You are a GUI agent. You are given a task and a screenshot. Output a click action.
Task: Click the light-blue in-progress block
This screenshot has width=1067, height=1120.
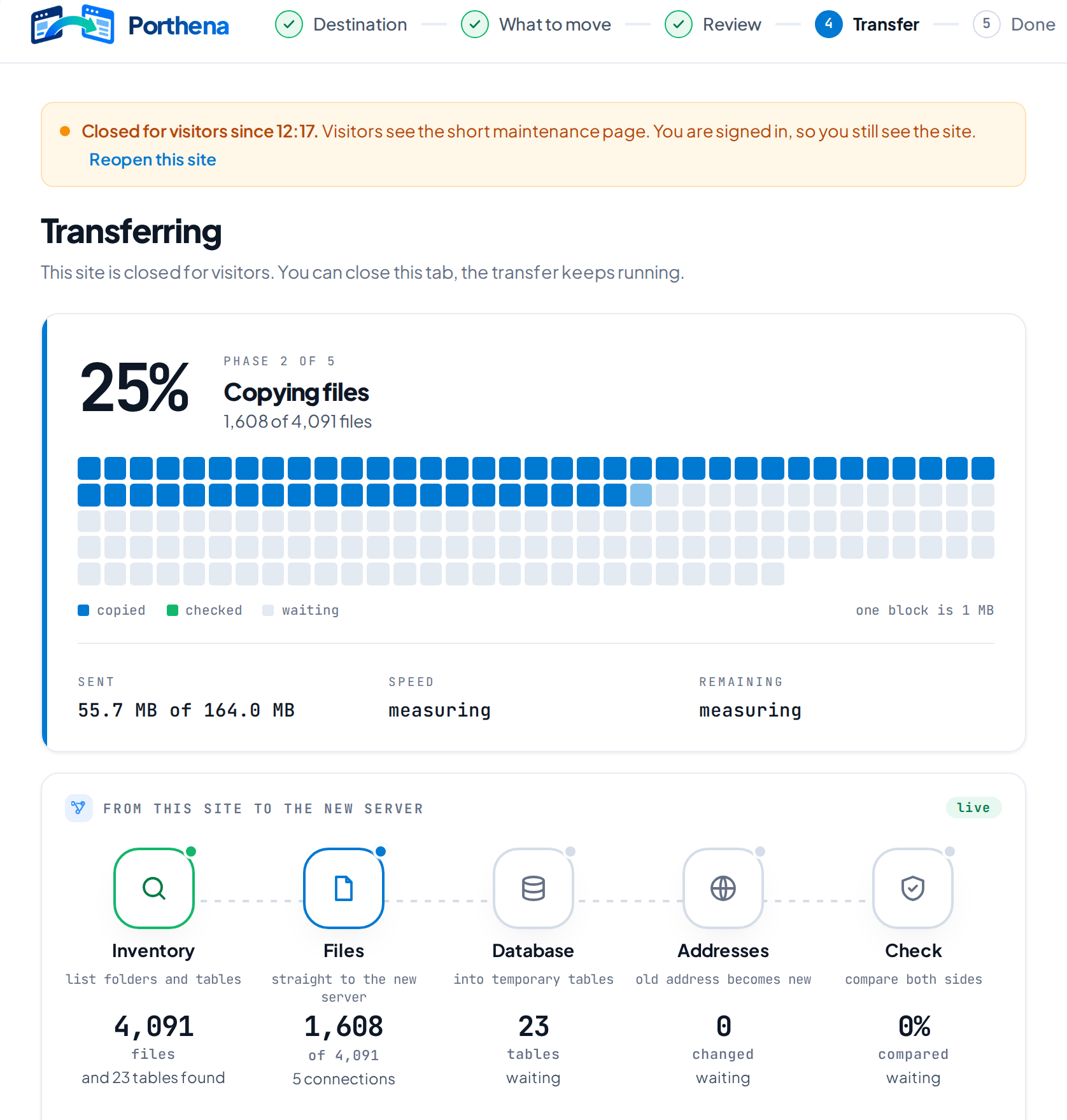pos(641,495)
